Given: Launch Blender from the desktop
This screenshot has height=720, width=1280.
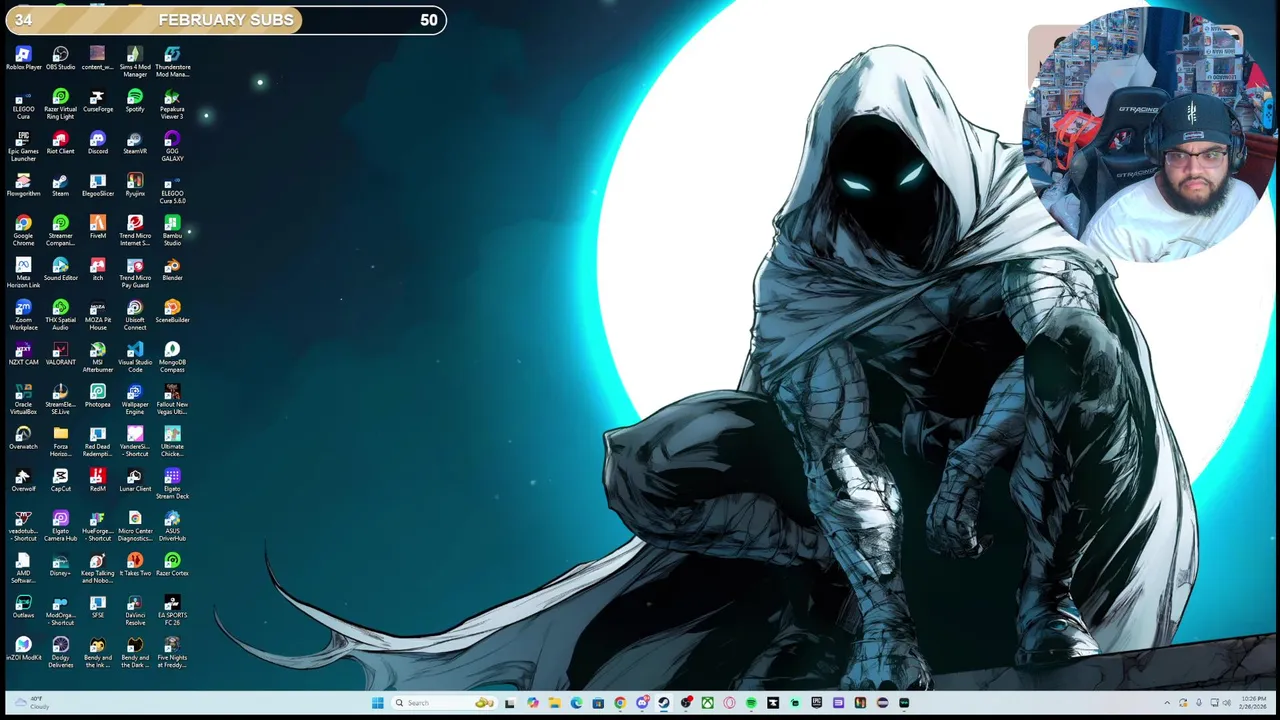Looking at the screenshot, I should [172, 269].
